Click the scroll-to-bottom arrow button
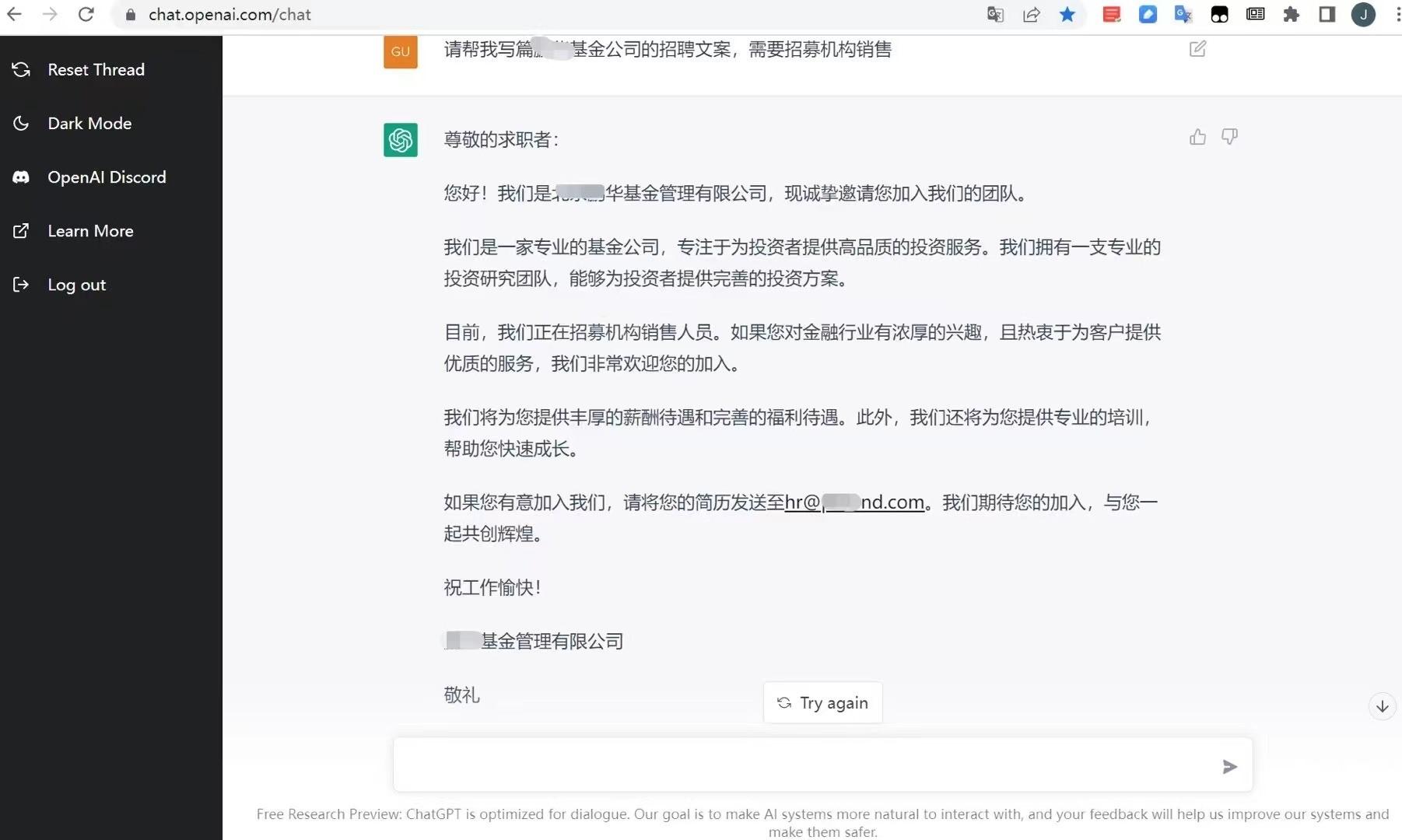Screen dimensions: 1402x840 click(x=1382, y=706)
